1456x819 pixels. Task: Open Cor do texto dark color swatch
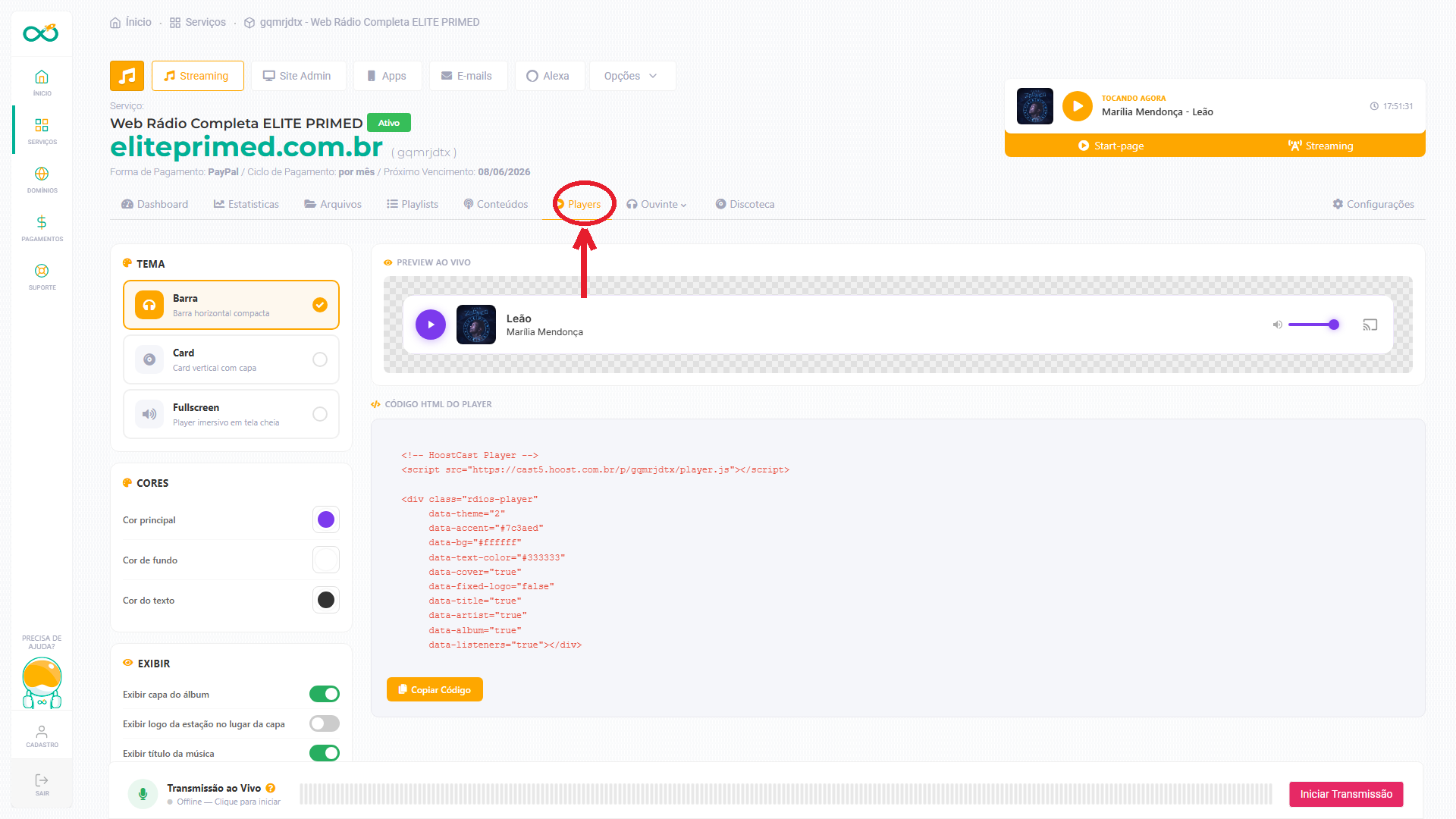click(x=326, y=600)
